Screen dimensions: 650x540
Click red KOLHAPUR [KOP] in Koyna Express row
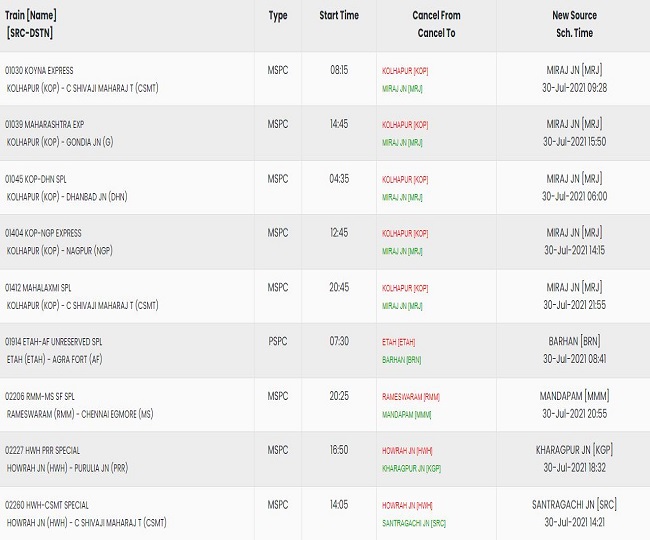point(405,71)
